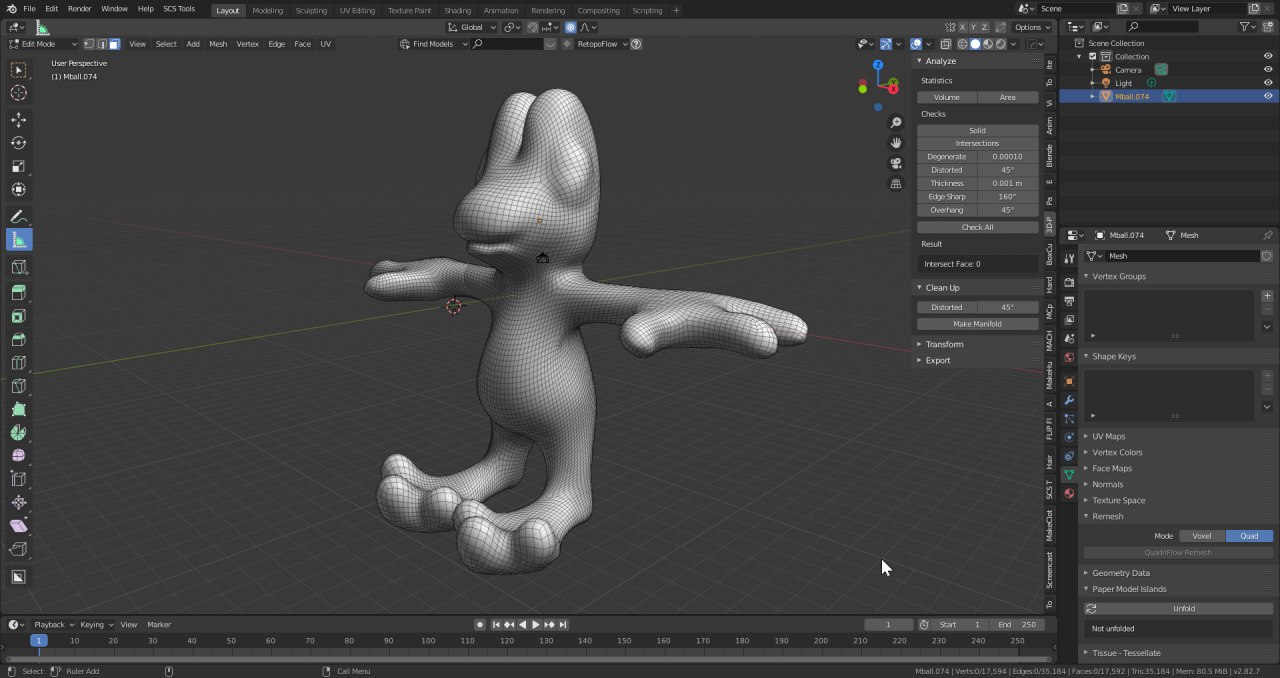Choose the Annotate pencil tool

point(18,217)
